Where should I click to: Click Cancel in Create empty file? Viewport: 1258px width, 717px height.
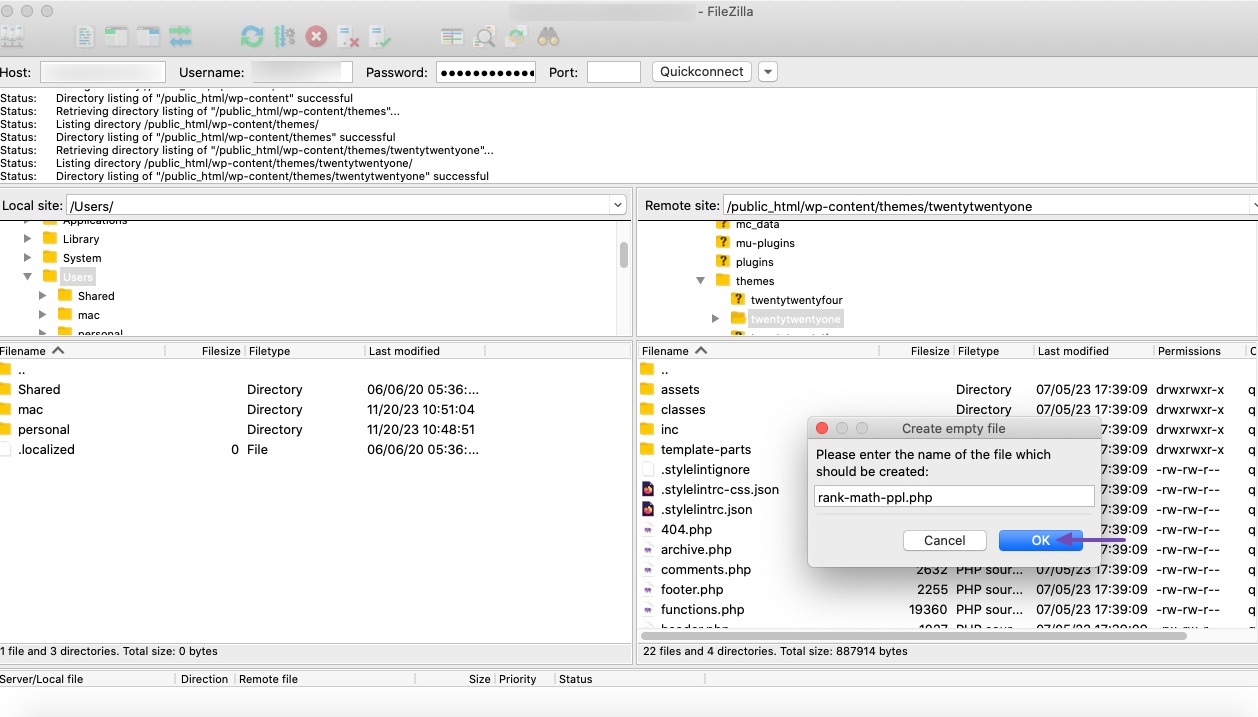tap(945, 540)
